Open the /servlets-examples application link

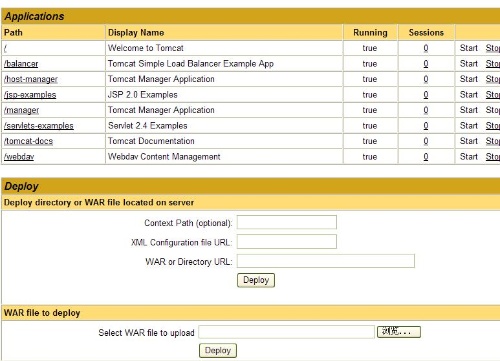[x=39, y=126]
